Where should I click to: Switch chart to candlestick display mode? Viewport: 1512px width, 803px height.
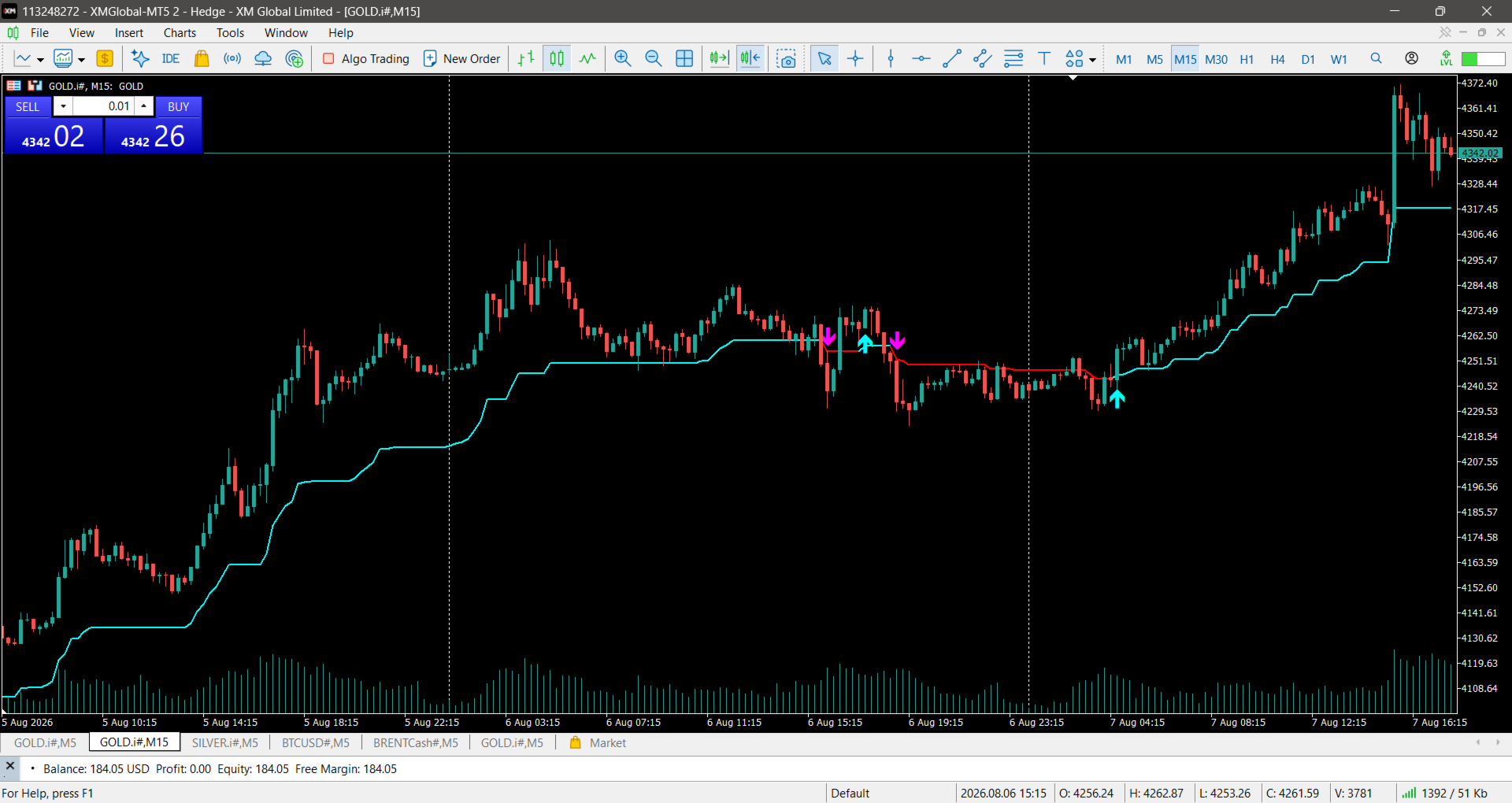click(x=557, y=58)
